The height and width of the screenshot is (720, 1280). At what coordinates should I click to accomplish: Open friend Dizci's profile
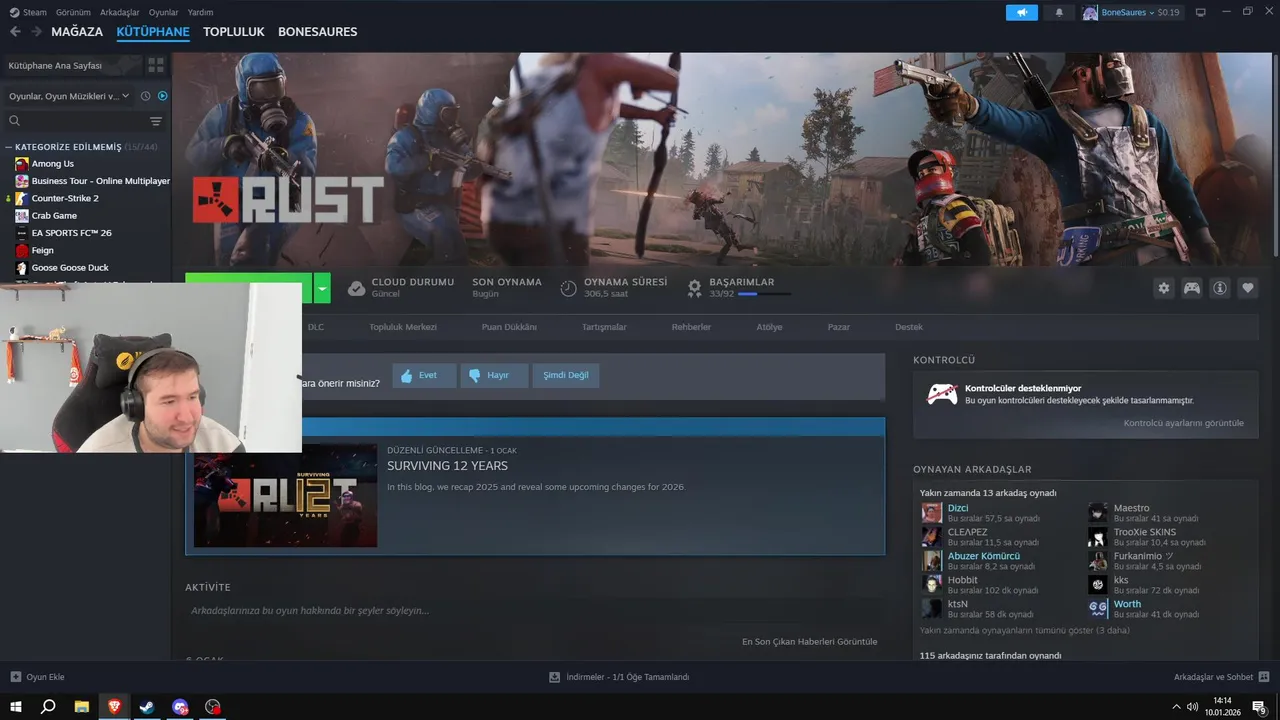(958, 508)
